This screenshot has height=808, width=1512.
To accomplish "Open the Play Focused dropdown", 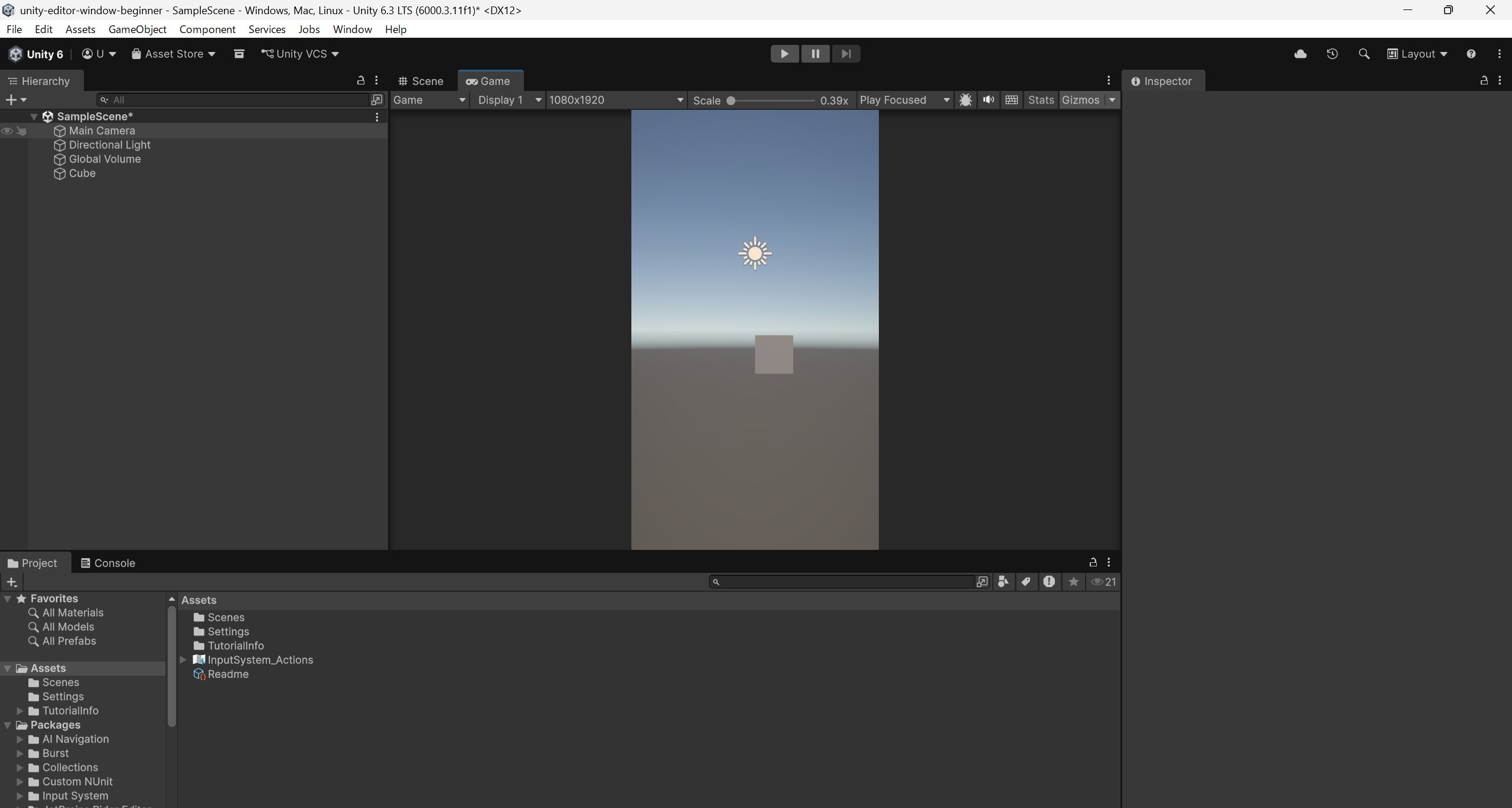I will point(904,100).
